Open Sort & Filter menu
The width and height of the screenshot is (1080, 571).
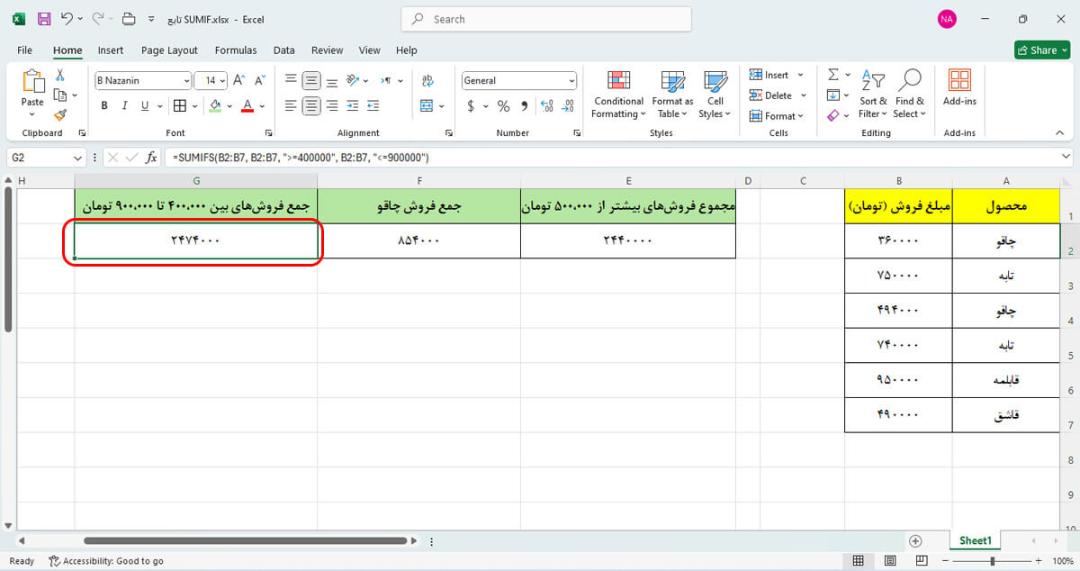(x=873, y=95)
